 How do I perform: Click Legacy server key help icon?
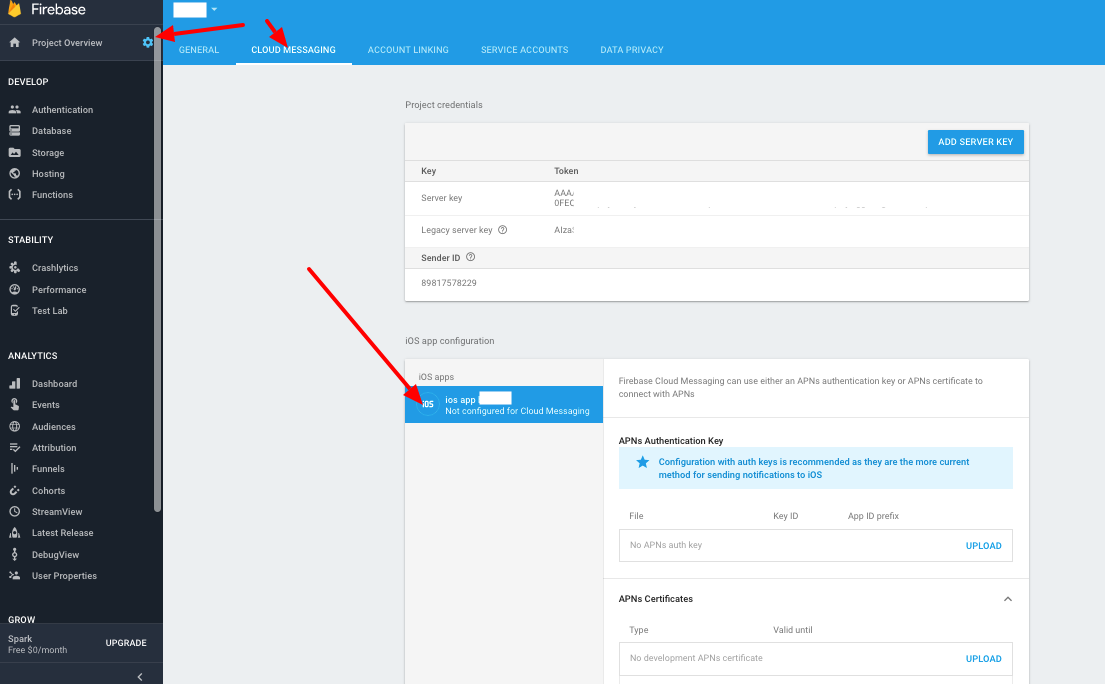coord(502,230)
